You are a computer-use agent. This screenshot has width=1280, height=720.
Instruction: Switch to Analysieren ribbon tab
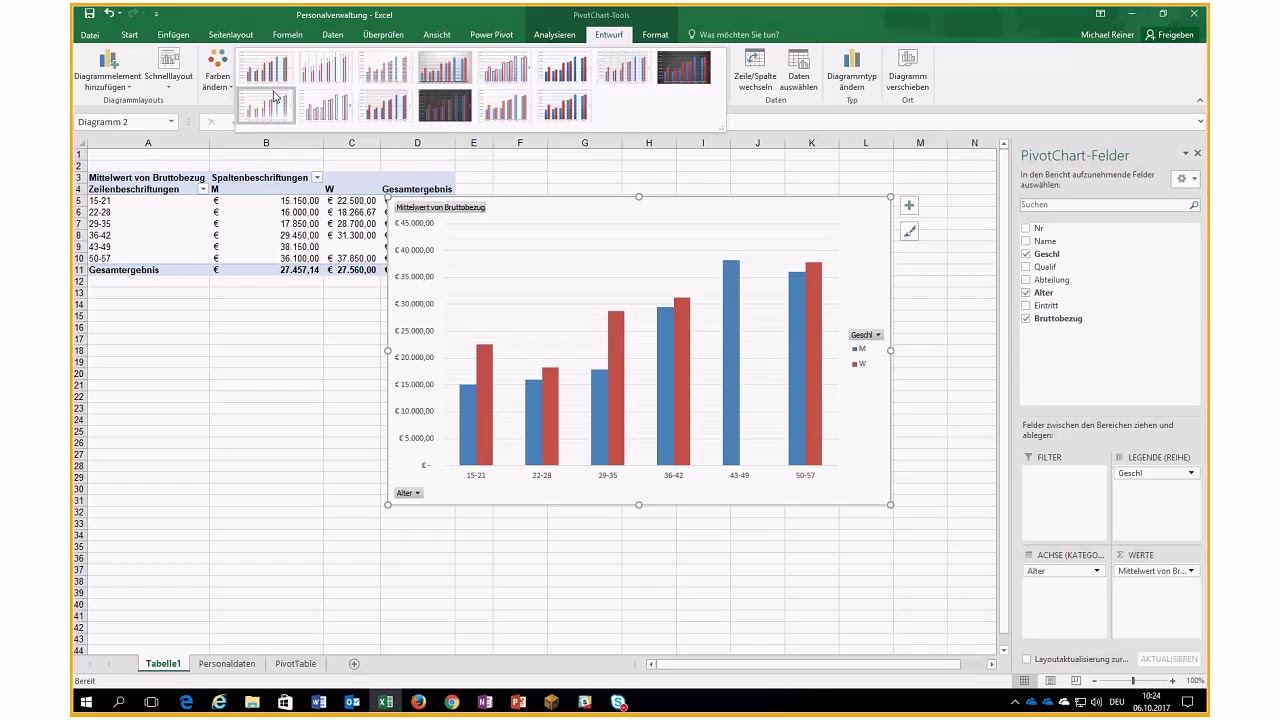pyautogui.click(x=554, y=35)
